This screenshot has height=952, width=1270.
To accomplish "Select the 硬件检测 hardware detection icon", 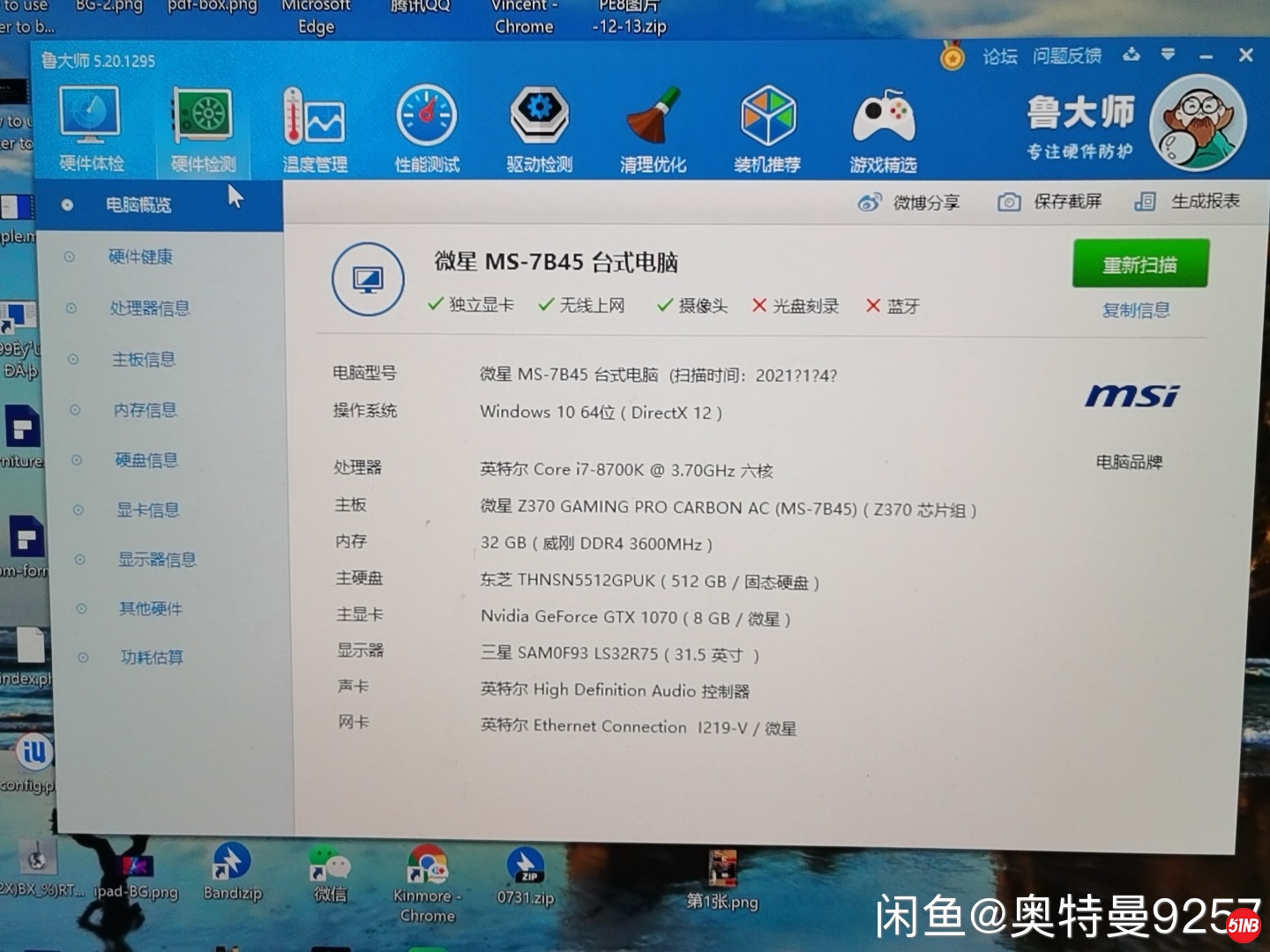I will tap(204, 130).
